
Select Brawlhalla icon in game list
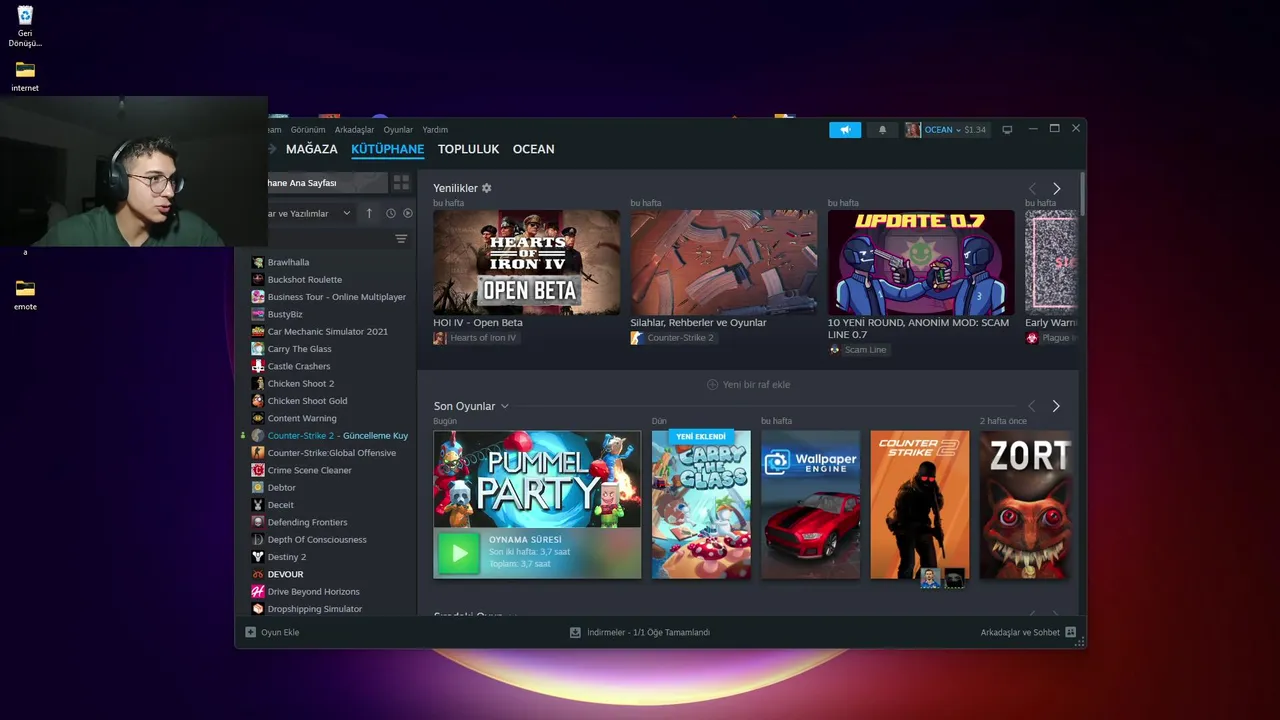[x=258, y=262]
